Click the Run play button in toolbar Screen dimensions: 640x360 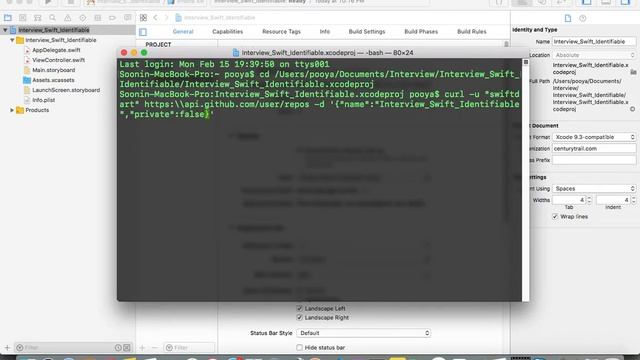coord(48,2)
